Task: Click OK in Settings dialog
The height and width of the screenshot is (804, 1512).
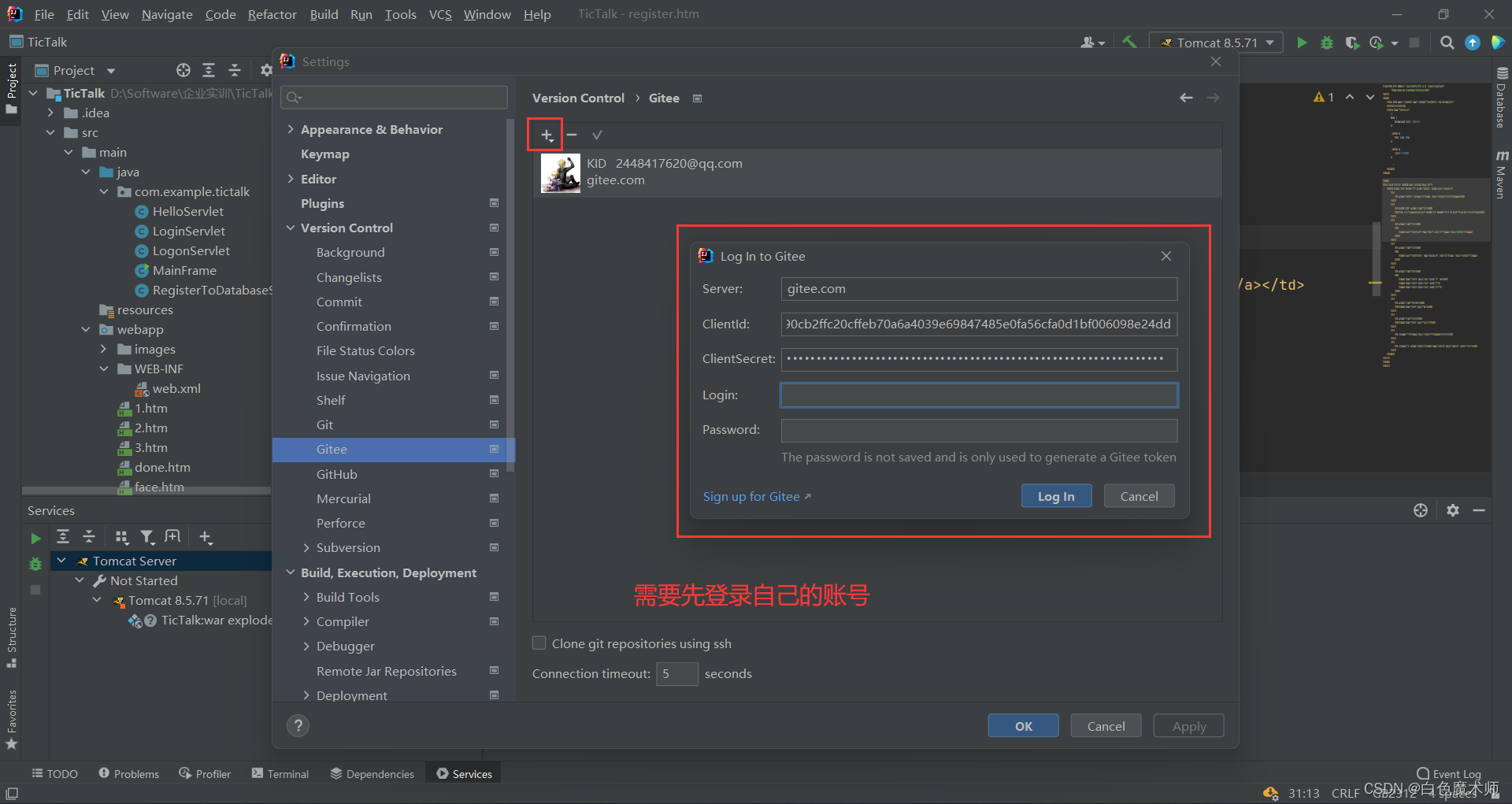Action: click(1023, 726)
